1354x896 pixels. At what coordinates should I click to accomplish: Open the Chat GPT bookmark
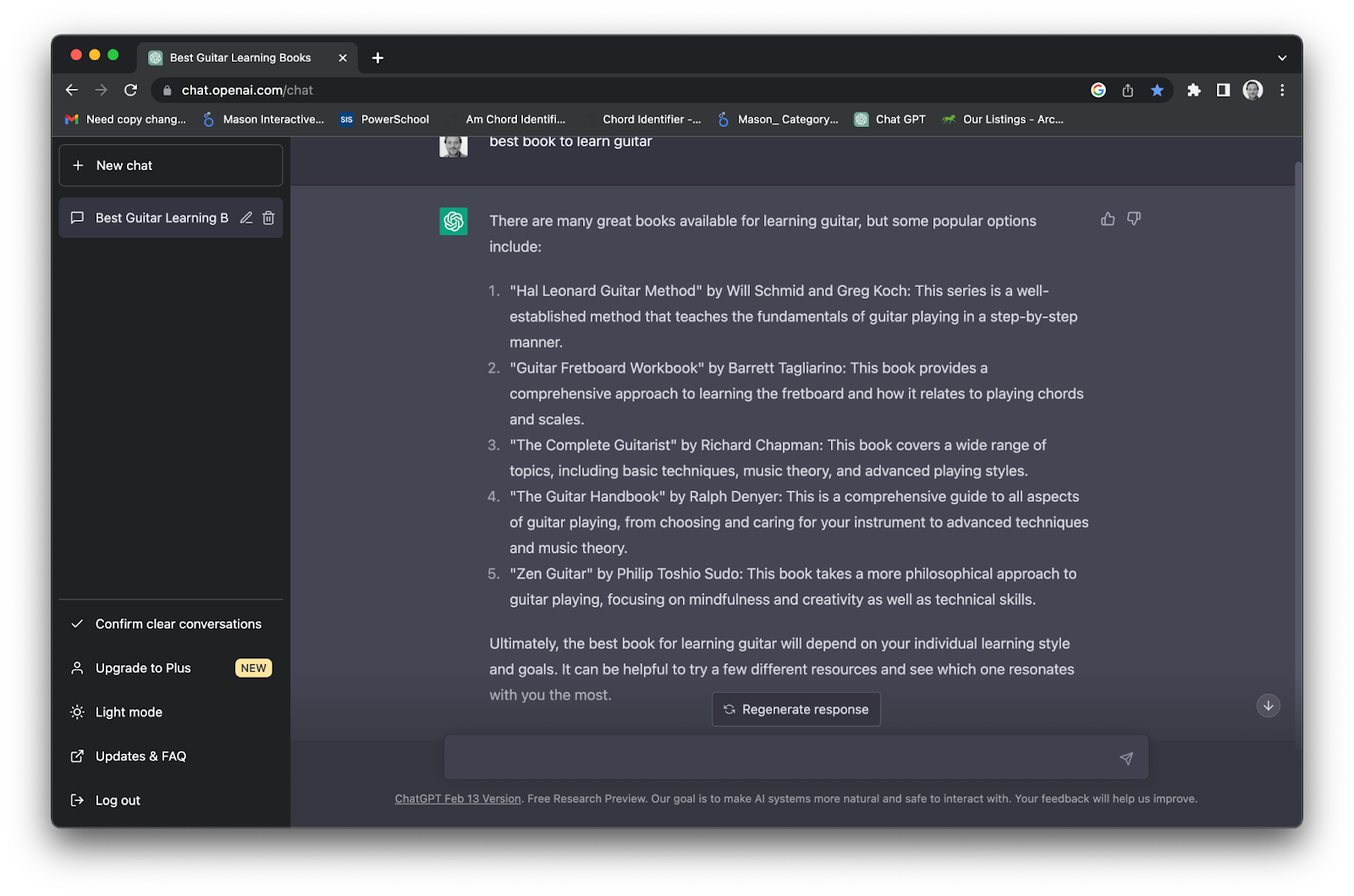point(890,119)
